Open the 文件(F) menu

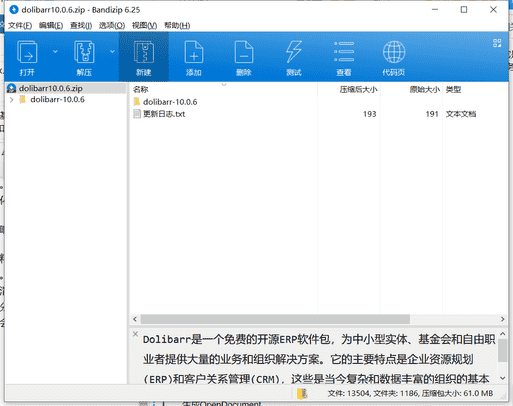coord(20,25)
